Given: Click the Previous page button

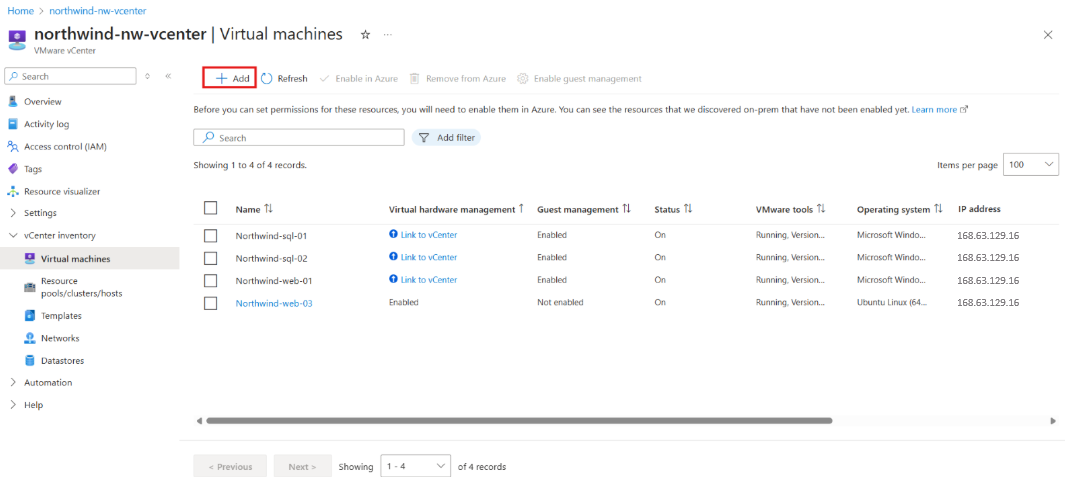Looking at the screenshot, I should 230,466.
